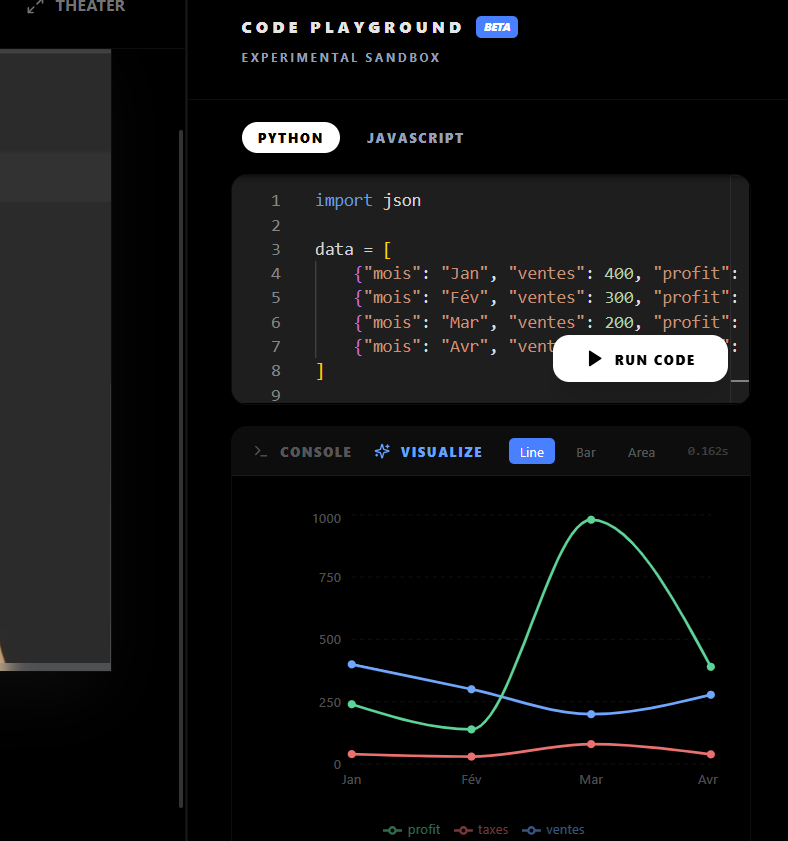The image size is (788, 841).
Task: Select the Line chart type
Action: coord(532,452)
